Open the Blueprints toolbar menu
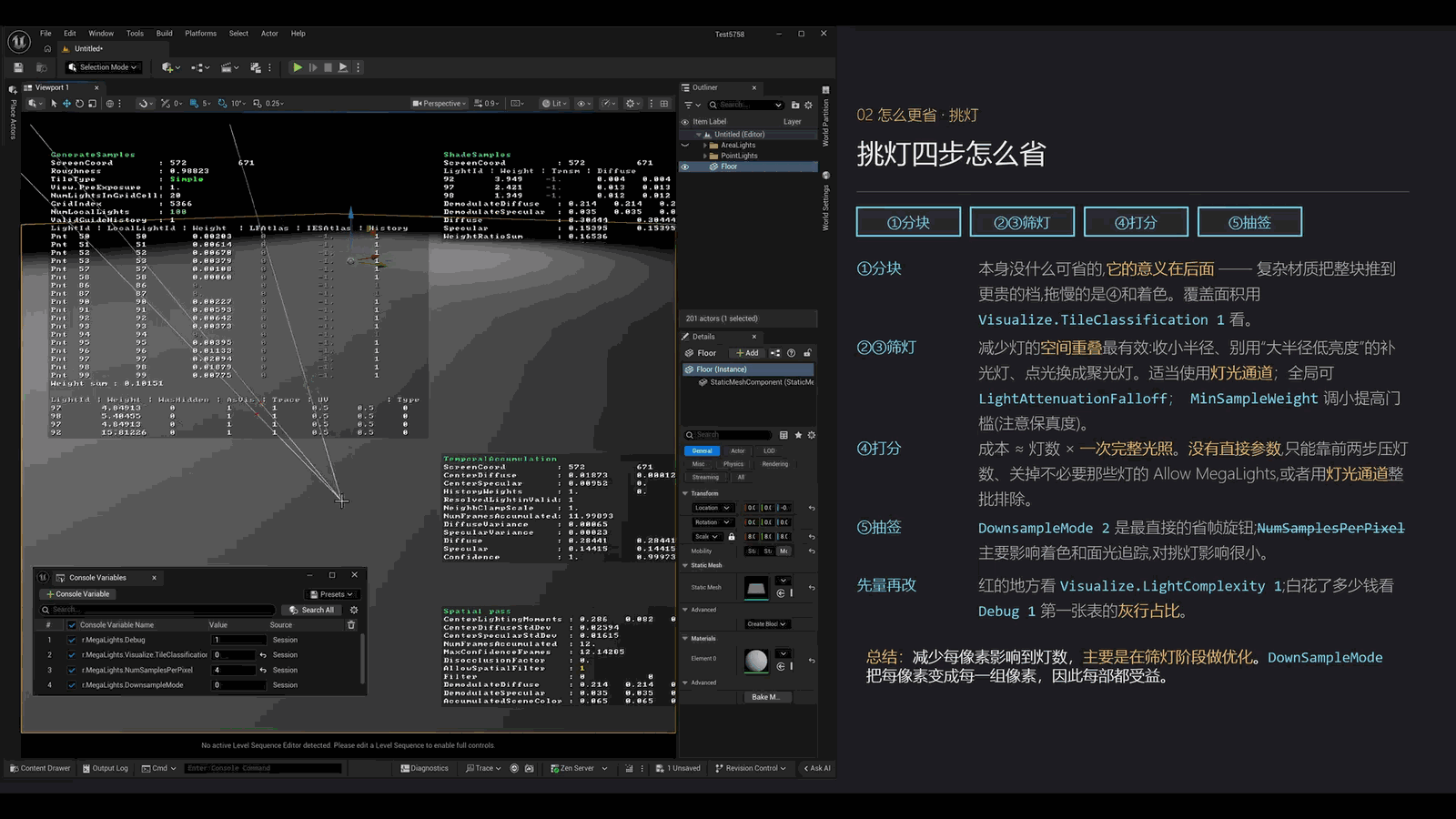This screenshot has height=819, width=1456. (x=200, y=67)
